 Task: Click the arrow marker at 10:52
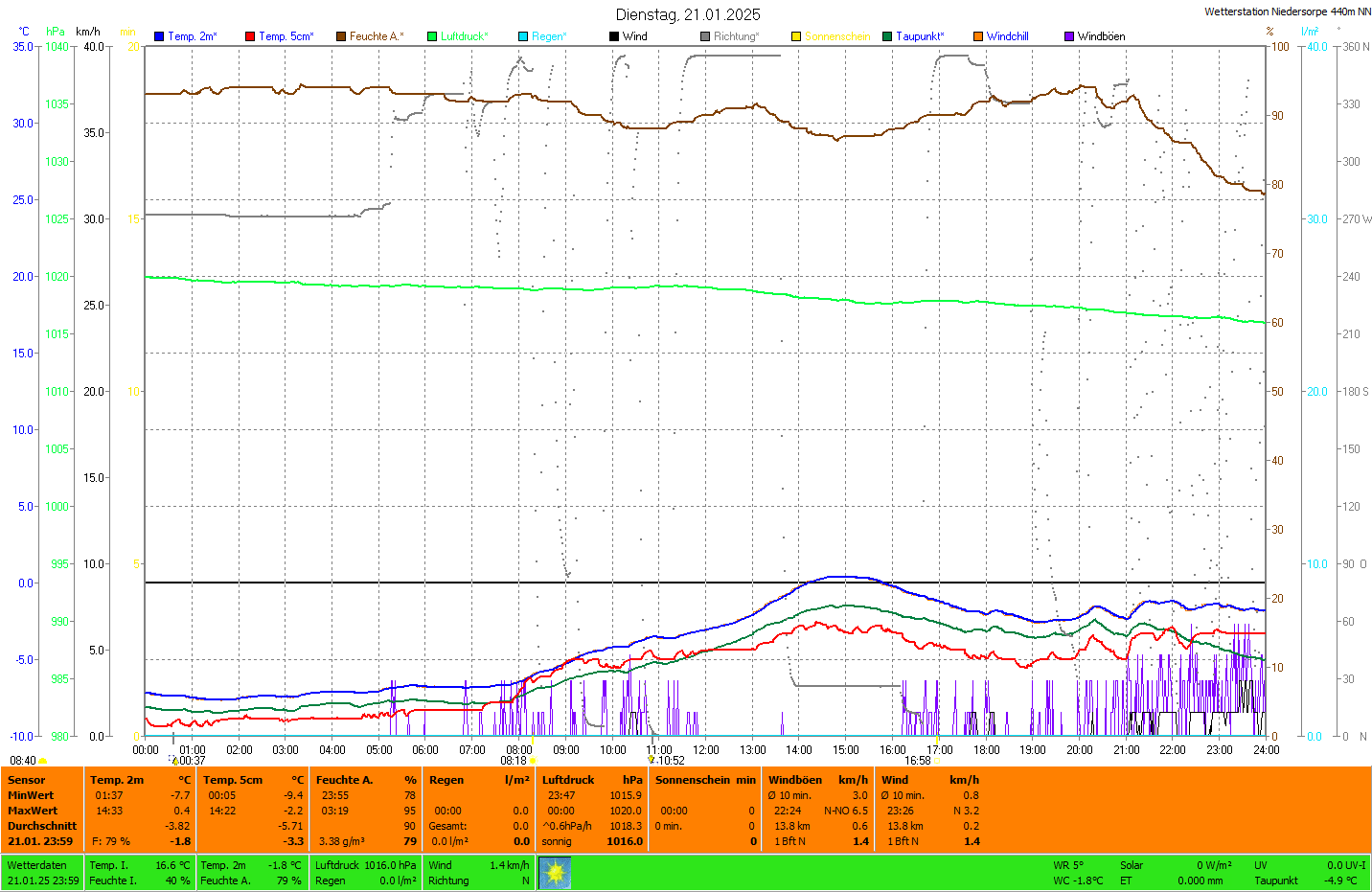coord(652,760)
